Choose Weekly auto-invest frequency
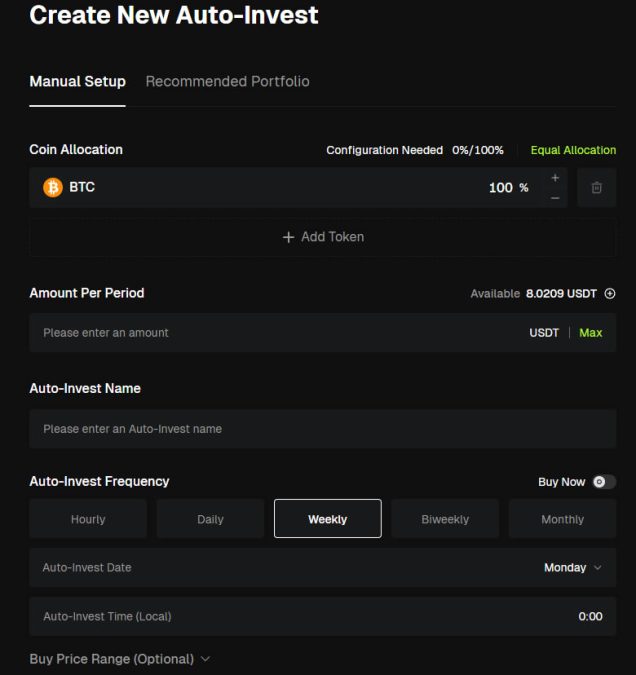The width and height of the screenshot is (636, 675). click(x=327, y=519)
